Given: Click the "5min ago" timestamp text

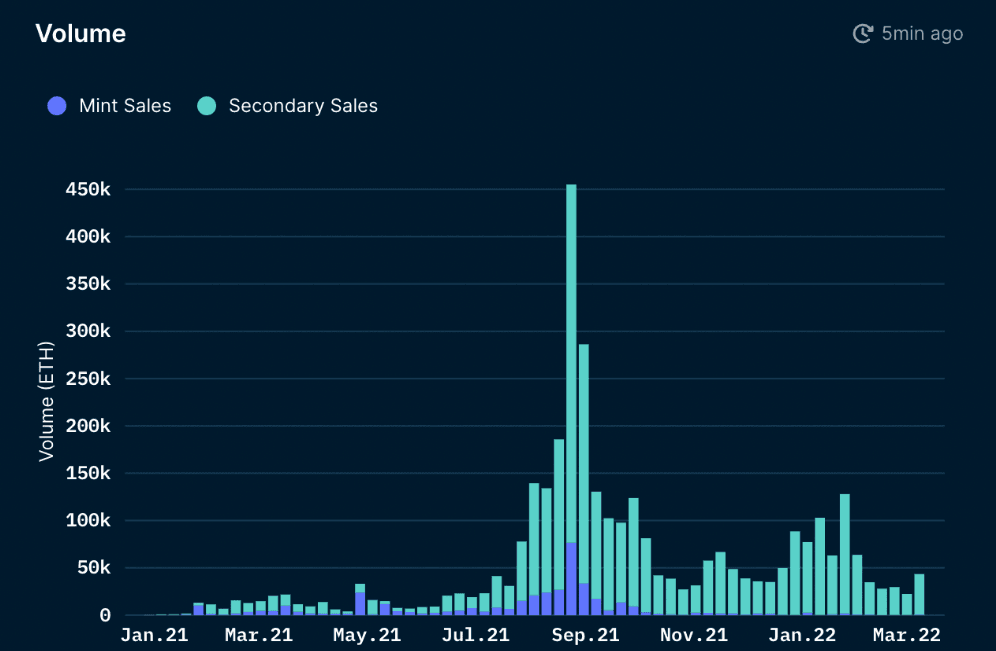Looking at the screenshot, I should 922,34.
